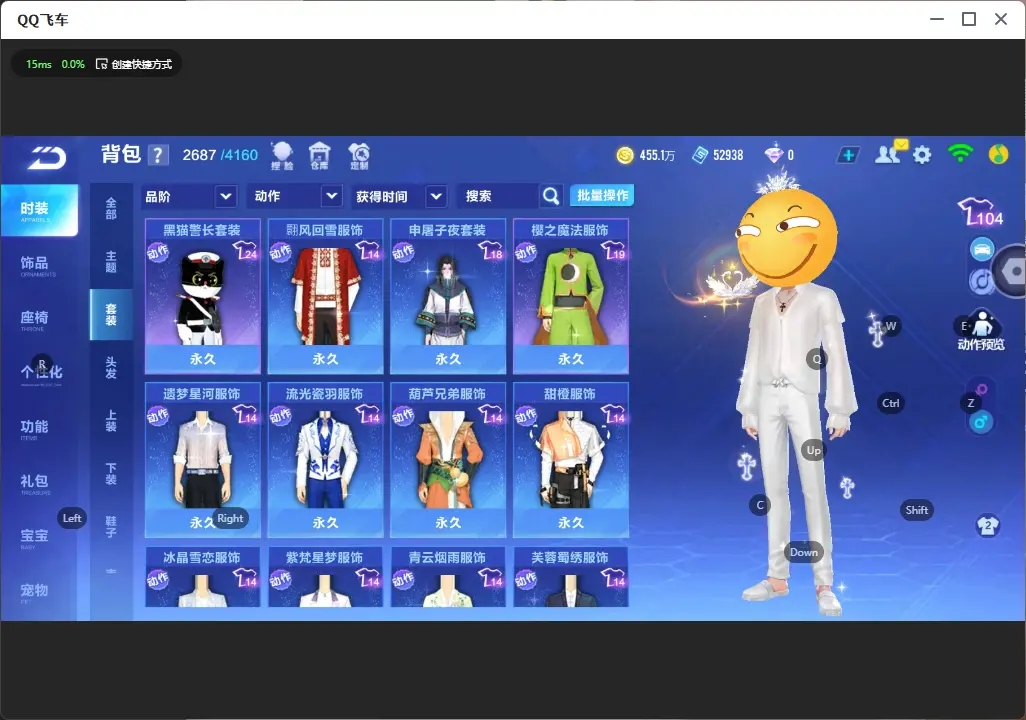Screen dimensions: 1026x720
Task: Switch to the male gender symbol
Action: pyautogui.click(x=980, y=422)
